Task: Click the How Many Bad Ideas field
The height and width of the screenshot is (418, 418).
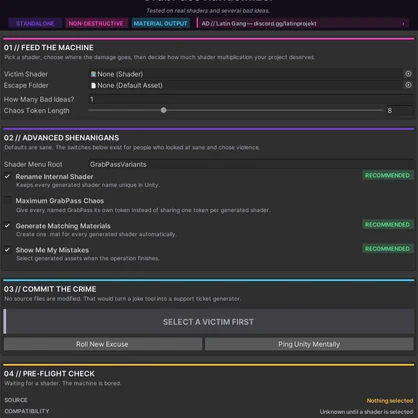Action: click(251, 99)
